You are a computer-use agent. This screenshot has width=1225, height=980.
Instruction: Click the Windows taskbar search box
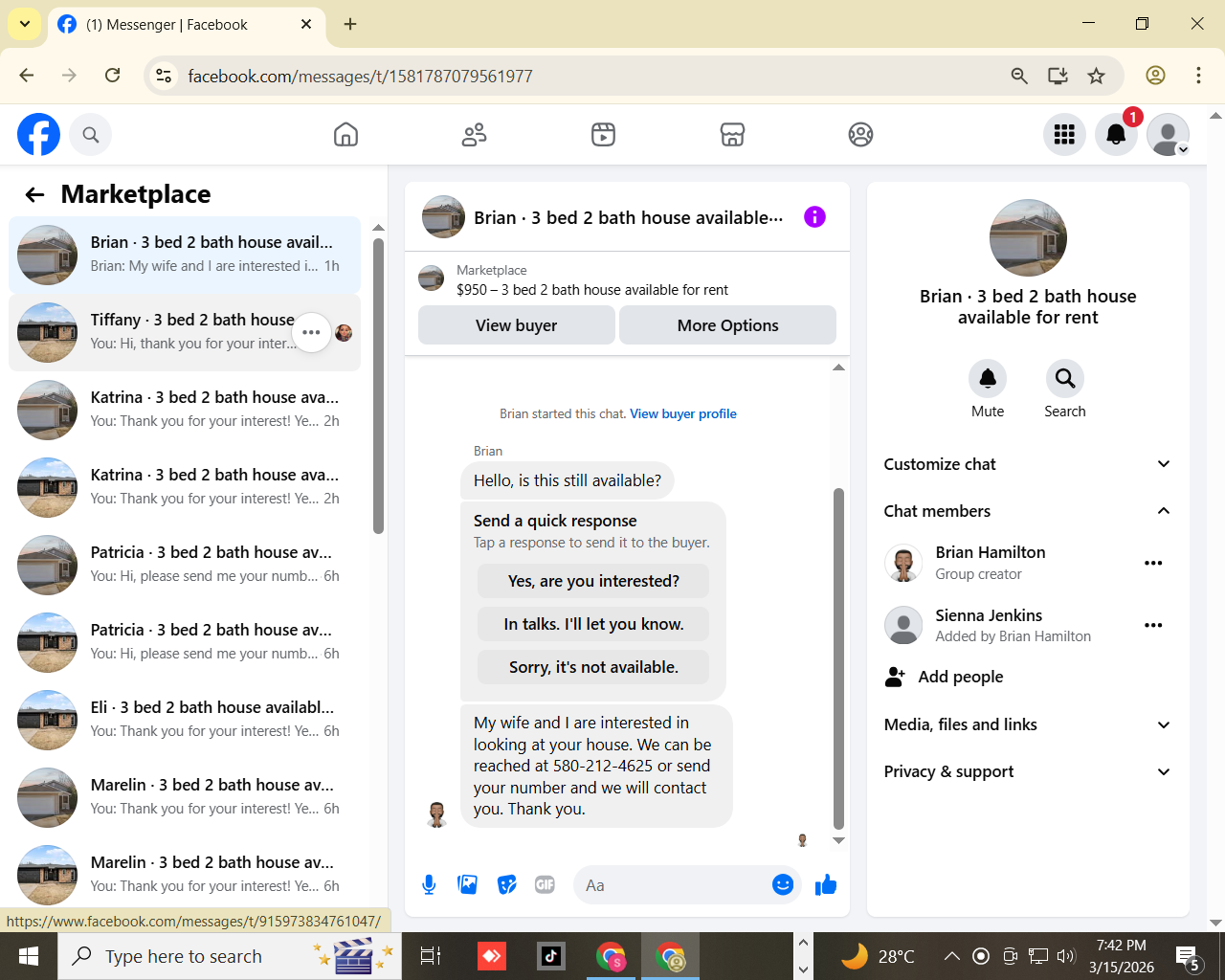pyautogui.click(x=230, y=956)
